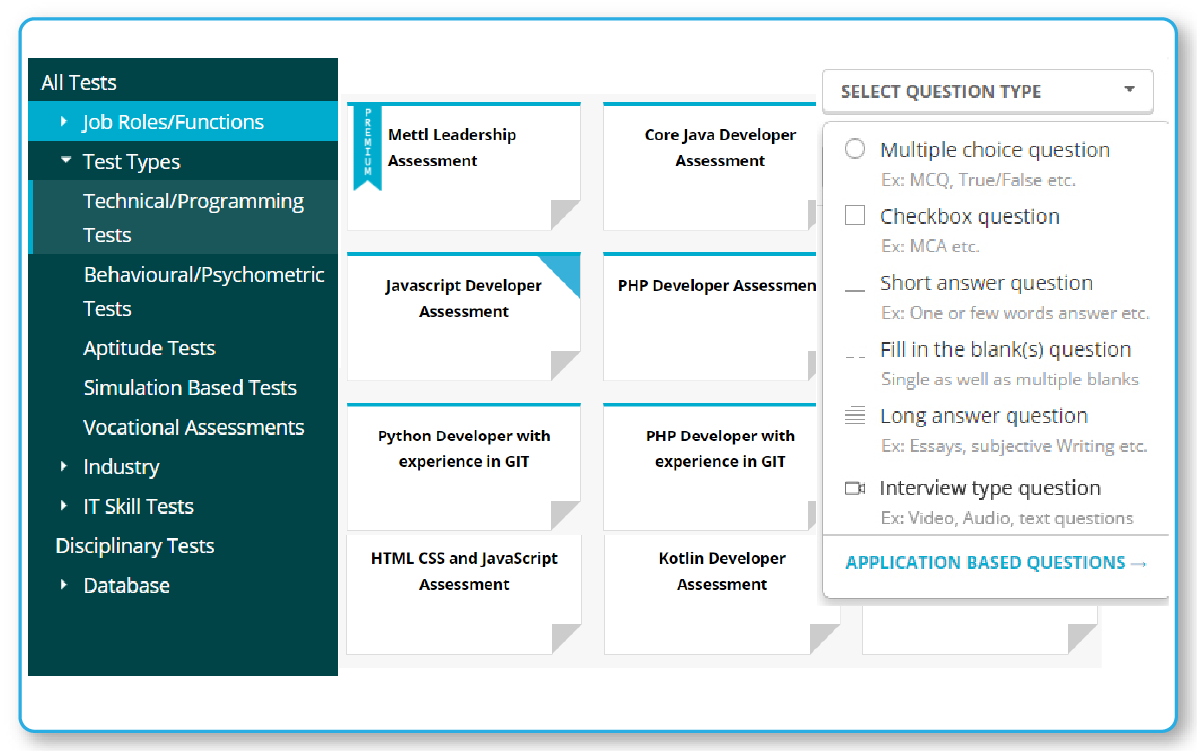Viewport: 1197px width, 751px height.
Task: Open Behavioural/Psychometric Tests category
Action: tap(203, 291)
